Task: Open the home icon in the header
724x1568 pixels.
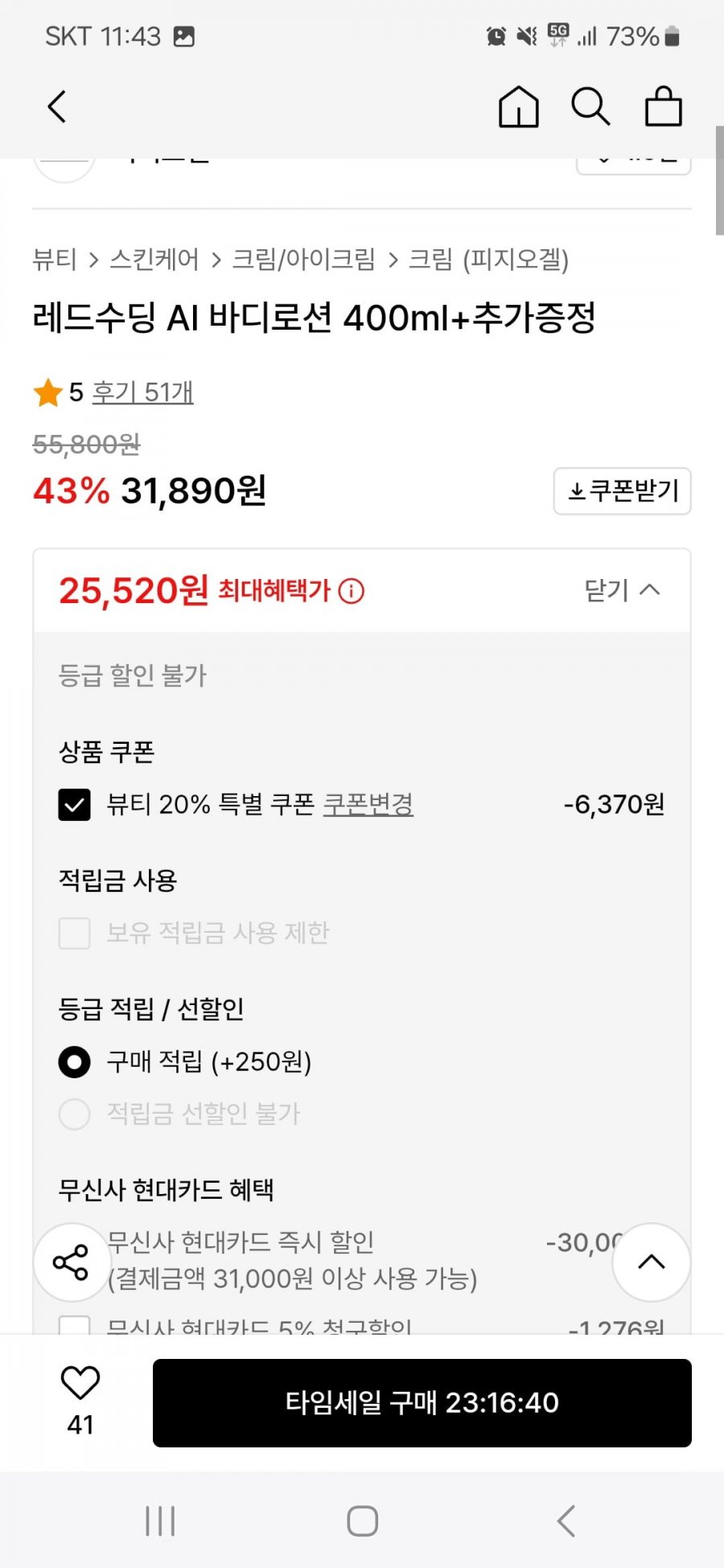Action: (x=519, y=107)
